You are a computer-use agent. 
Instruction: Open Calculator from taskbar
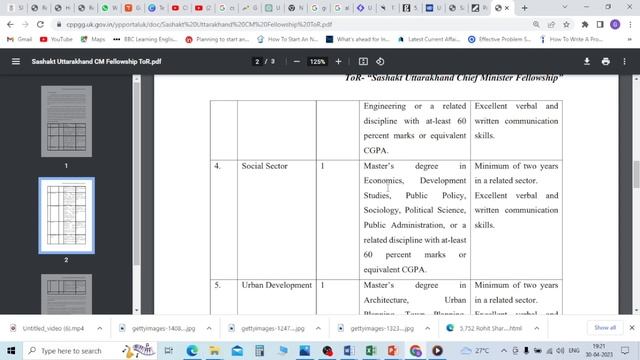[260, 351]
